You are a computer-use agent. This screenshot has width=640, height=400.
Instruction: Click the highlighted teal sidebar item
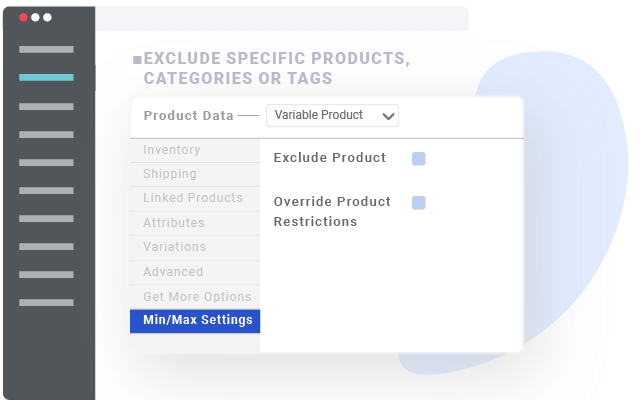pyautogui.click(x=46, y=77)
